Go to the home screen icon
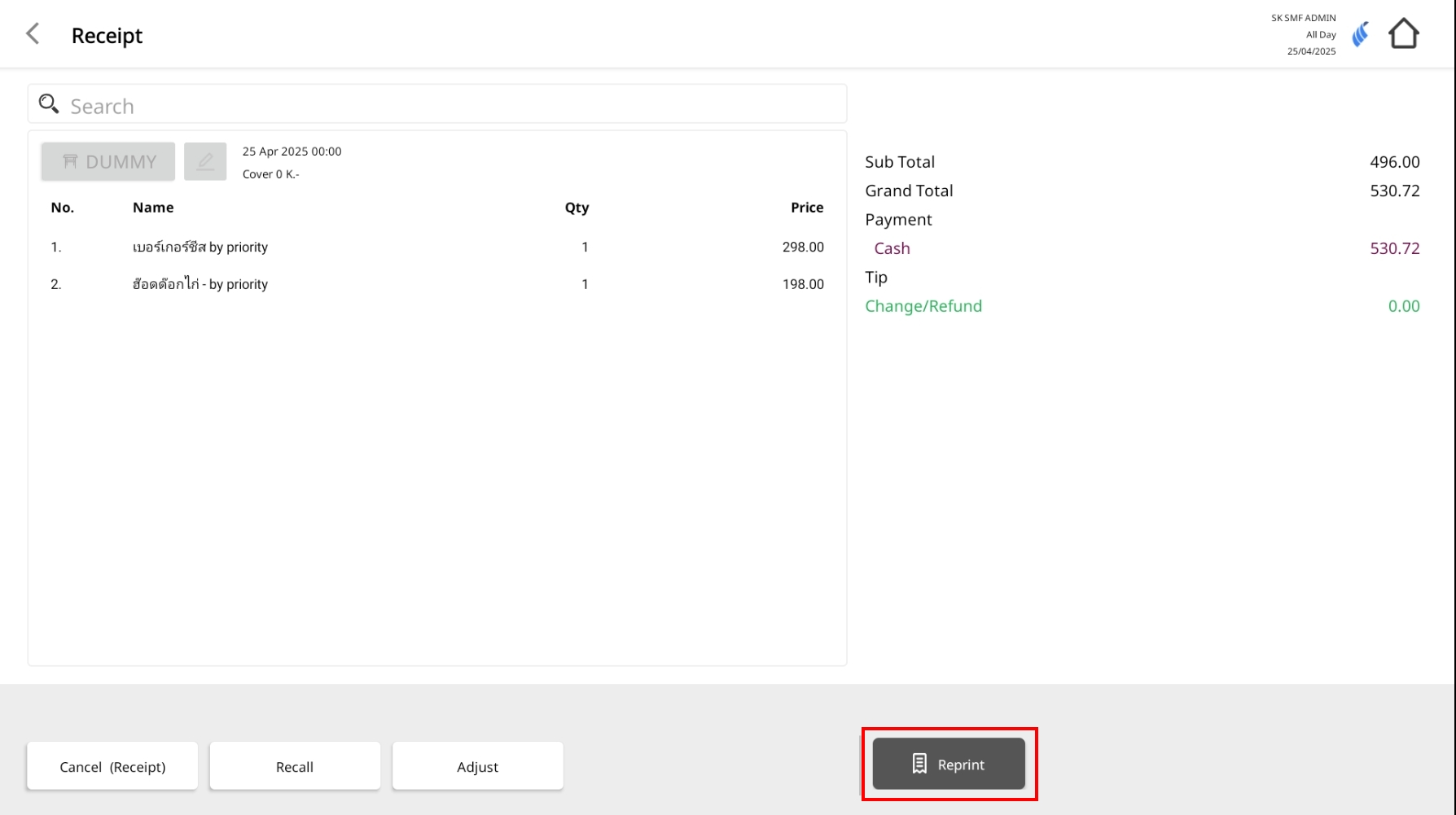1456x815 pixels. point(1403,34)
